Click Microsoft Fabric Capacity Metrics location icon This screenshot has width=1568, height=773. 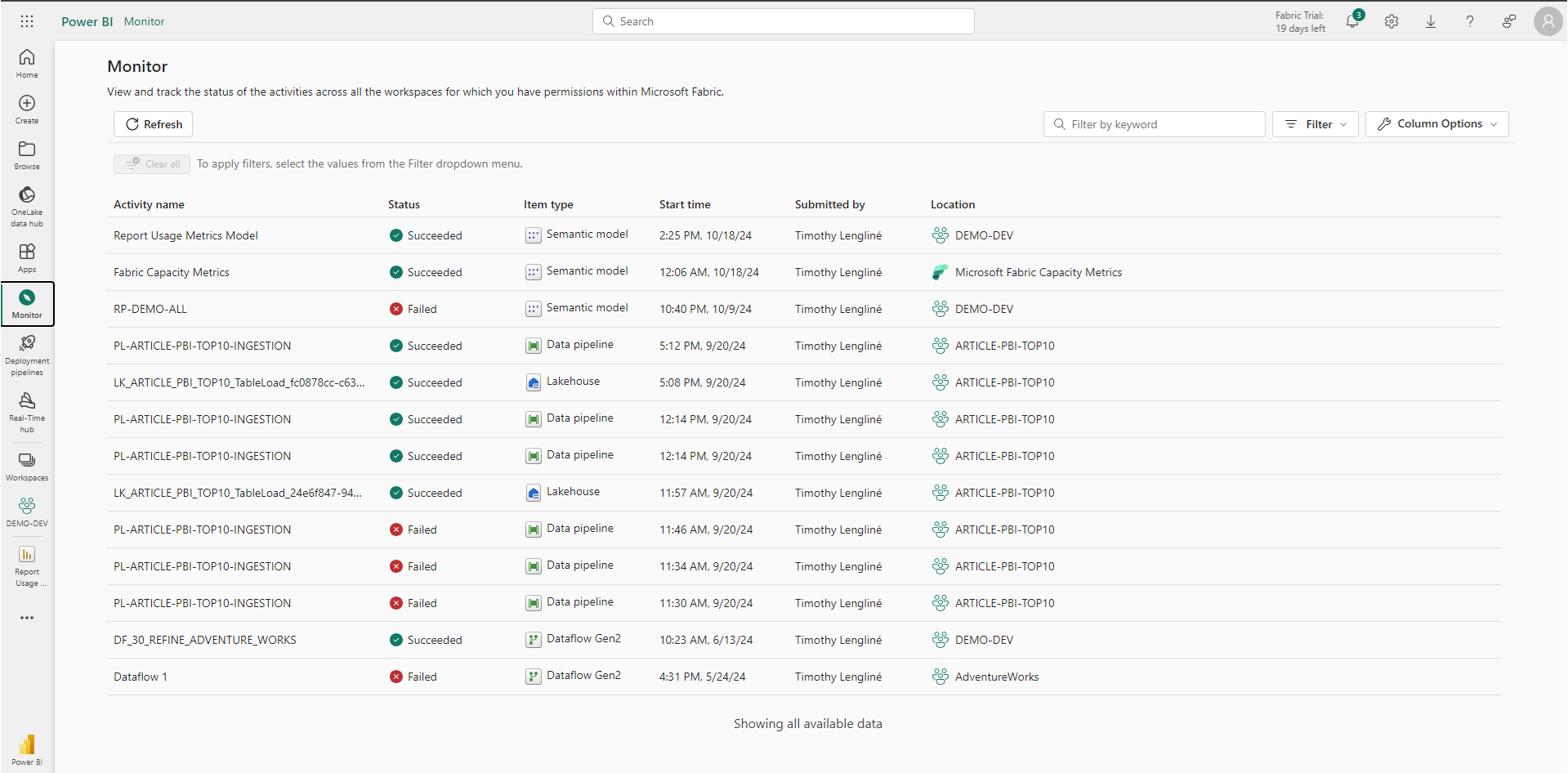[x=940, y=272]
